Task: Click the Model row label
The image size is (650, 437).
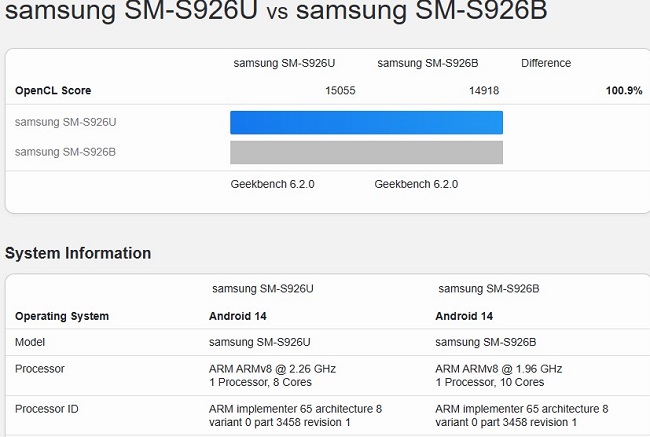Action: [x=30, y=342]
